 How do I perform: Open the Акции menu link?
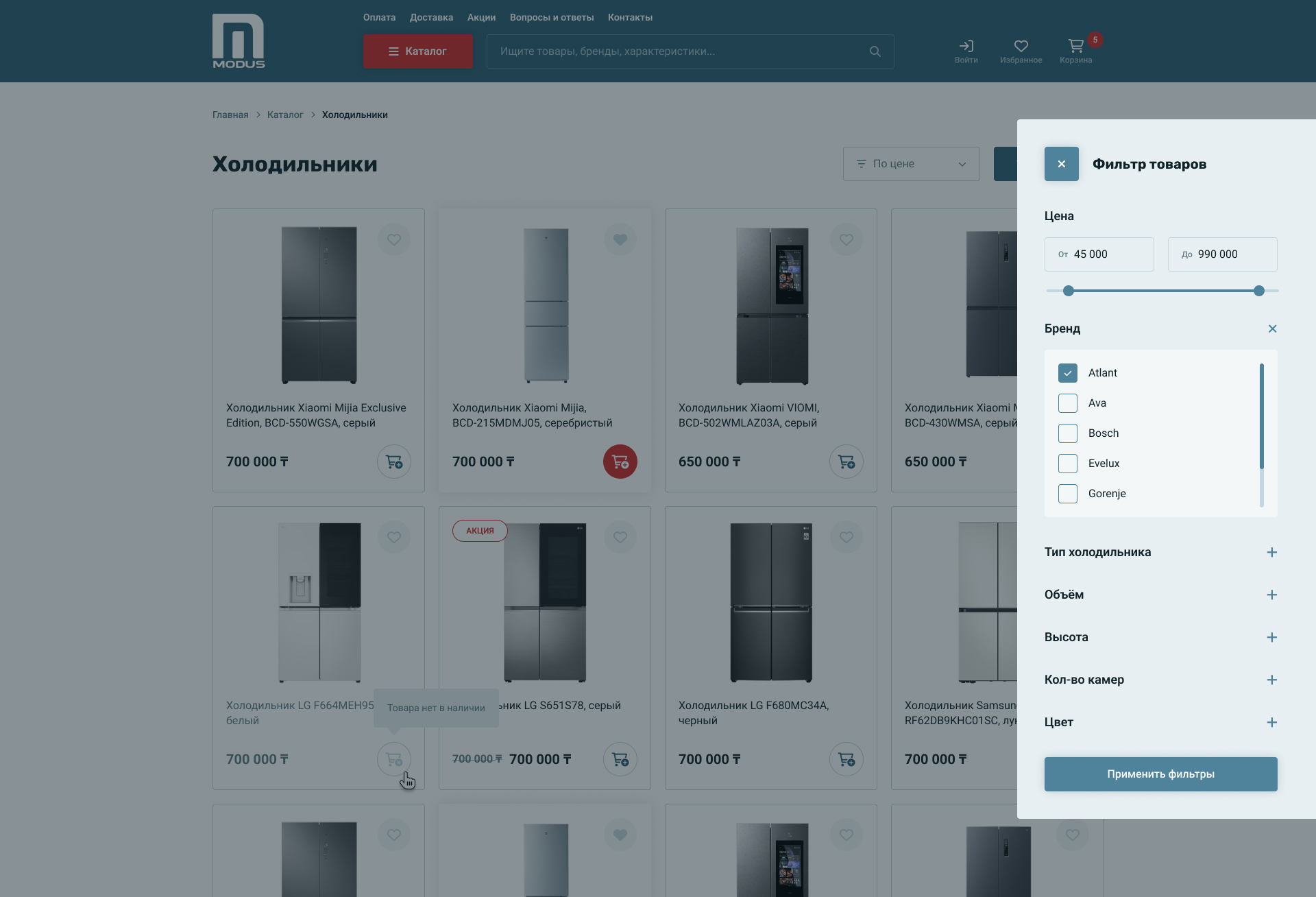[481, 17]
